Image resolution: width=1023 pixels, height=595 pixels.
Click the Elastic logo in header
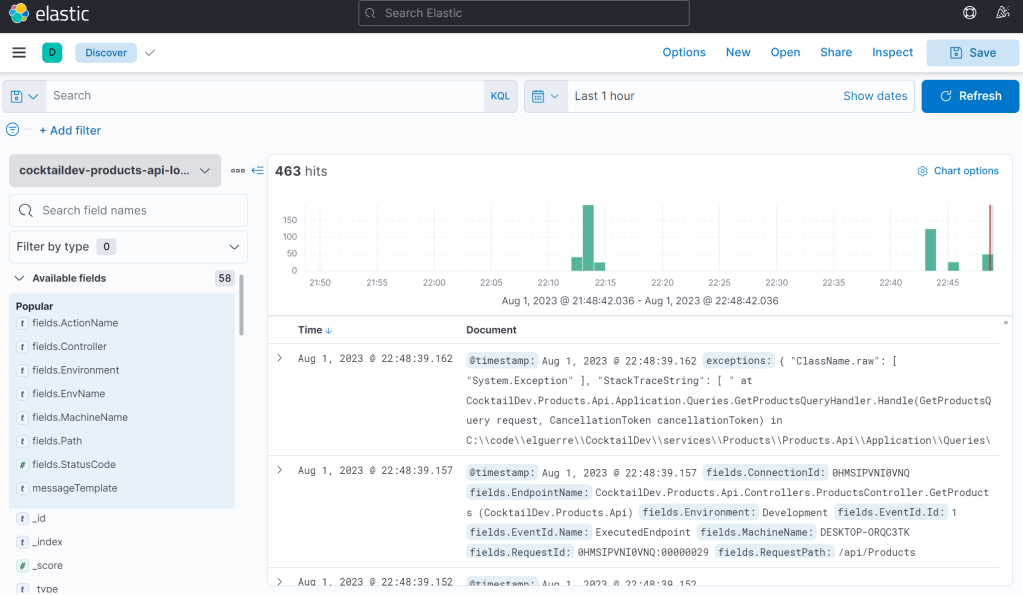[48, 14]
